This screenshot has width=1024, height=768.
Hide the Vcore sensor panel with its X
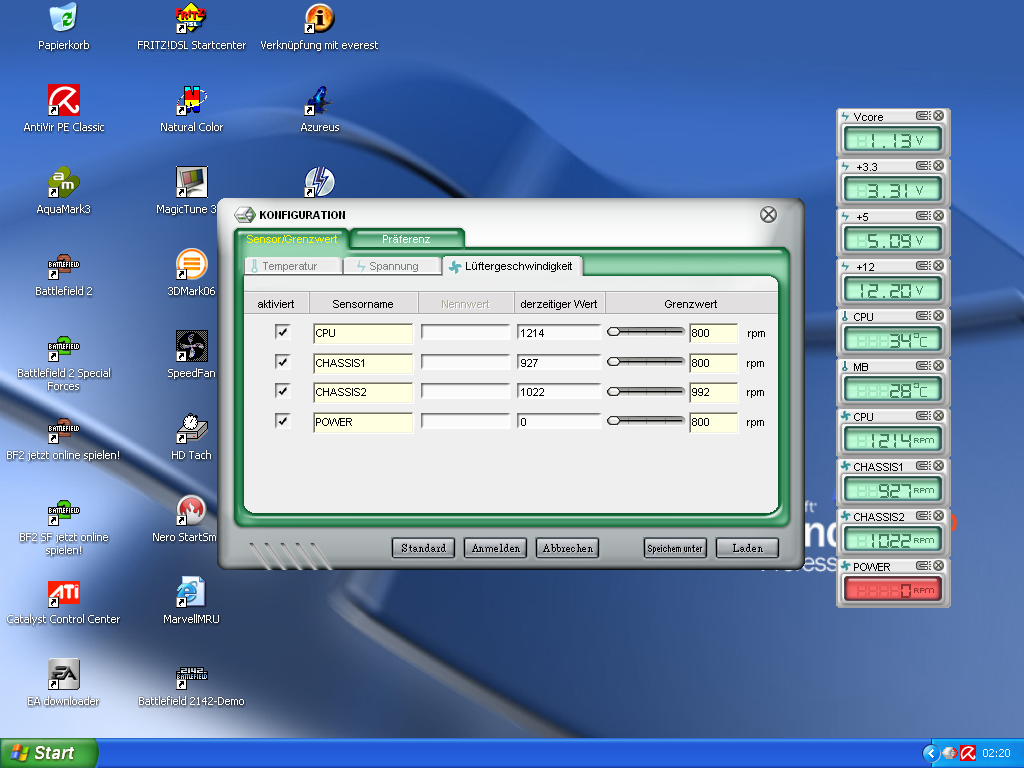[938, 116]
